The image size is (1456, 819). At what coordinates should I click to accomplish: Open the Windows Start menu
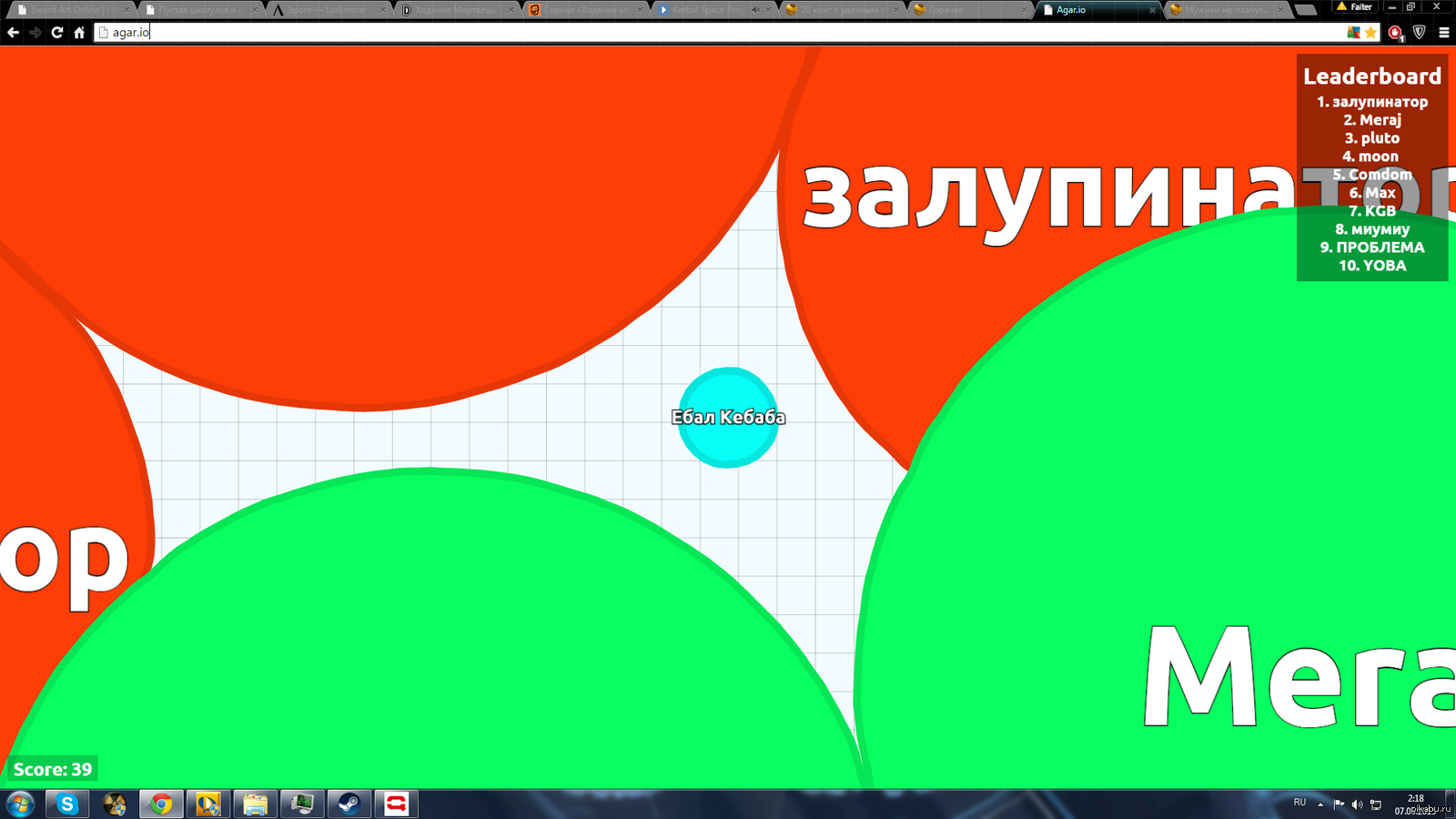click(x=20, y=804)
